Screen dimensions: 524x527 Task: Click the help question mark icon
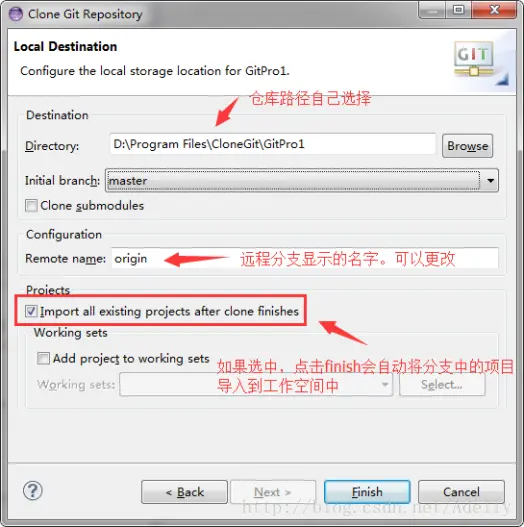pos(33,491)
